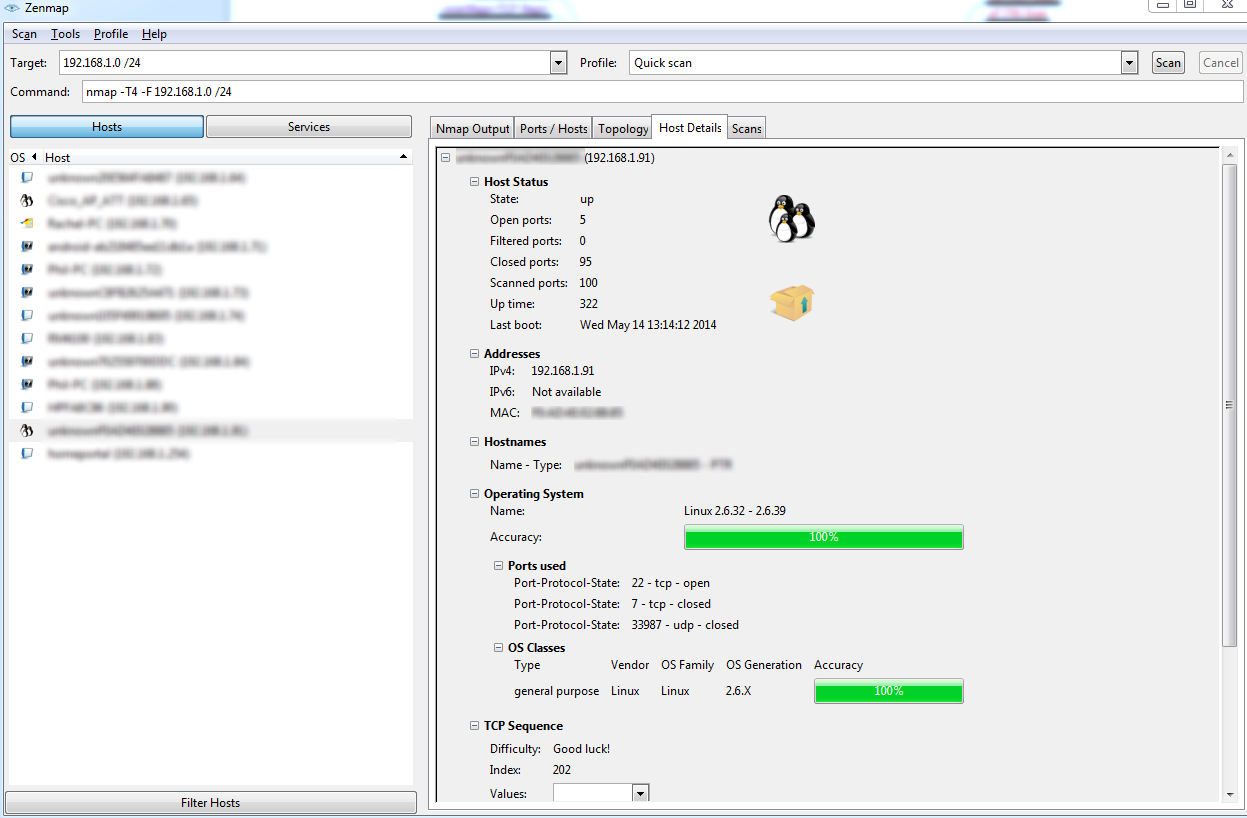Click the Host Details vertical scrollbar
This screenshot has height=818, width=1247.
pos(1229,405)
